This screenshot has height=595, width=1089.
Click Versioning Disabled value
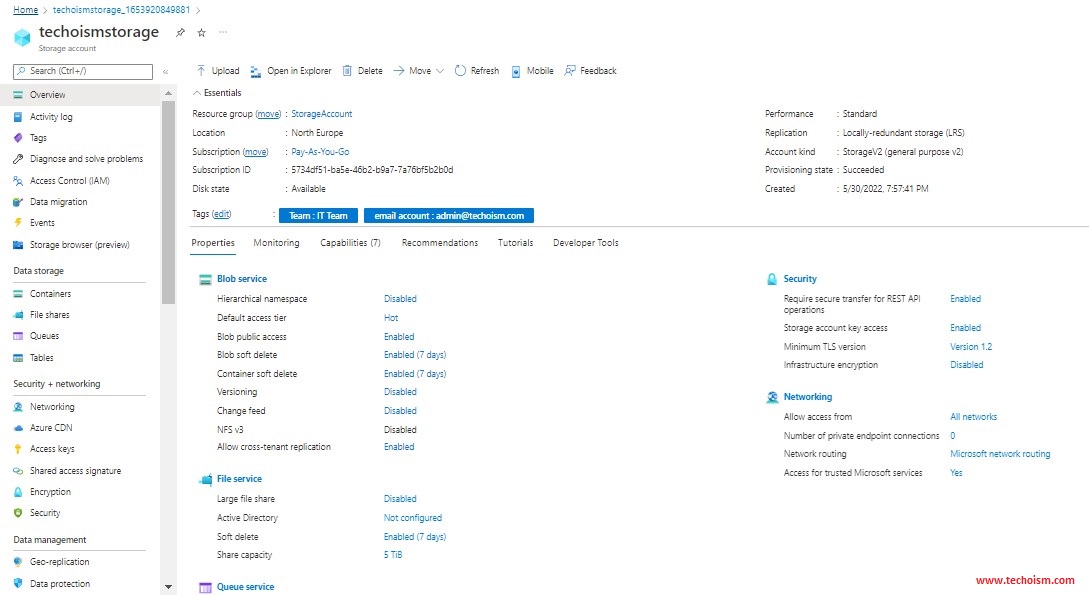(x=400, y=392)
